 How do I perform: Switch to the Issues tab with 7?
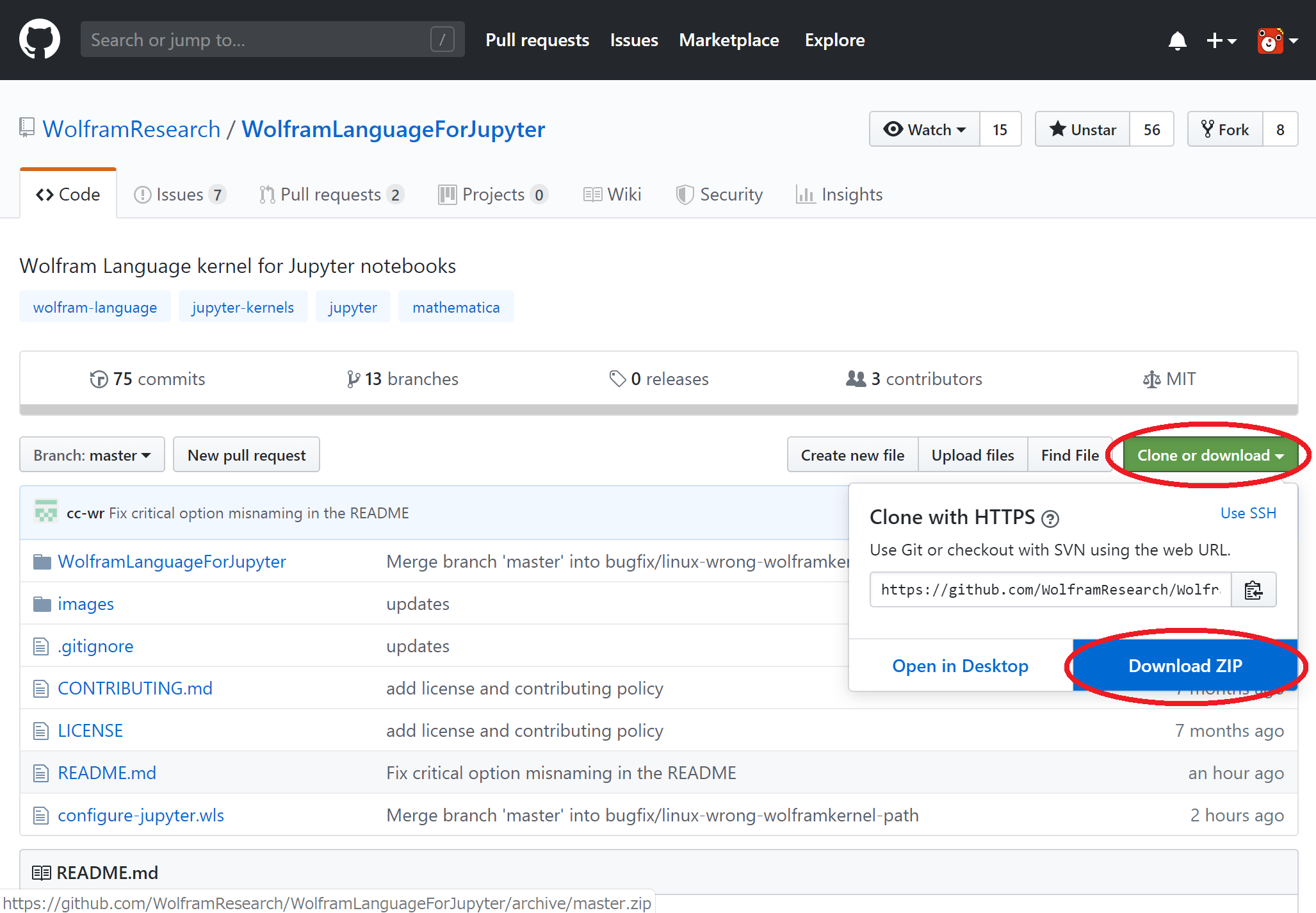(x=180, y=194)
